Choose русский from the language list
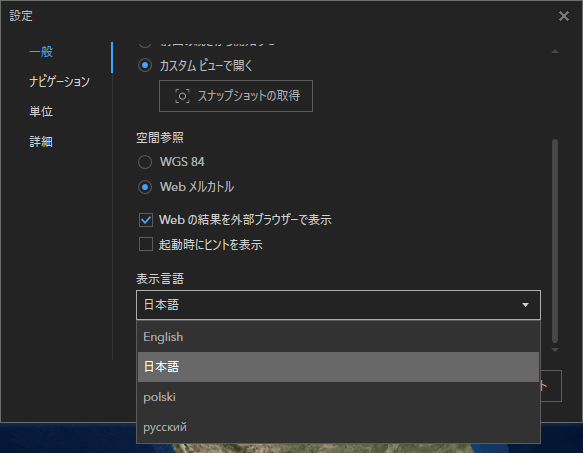583x453 pixels. 338,427
